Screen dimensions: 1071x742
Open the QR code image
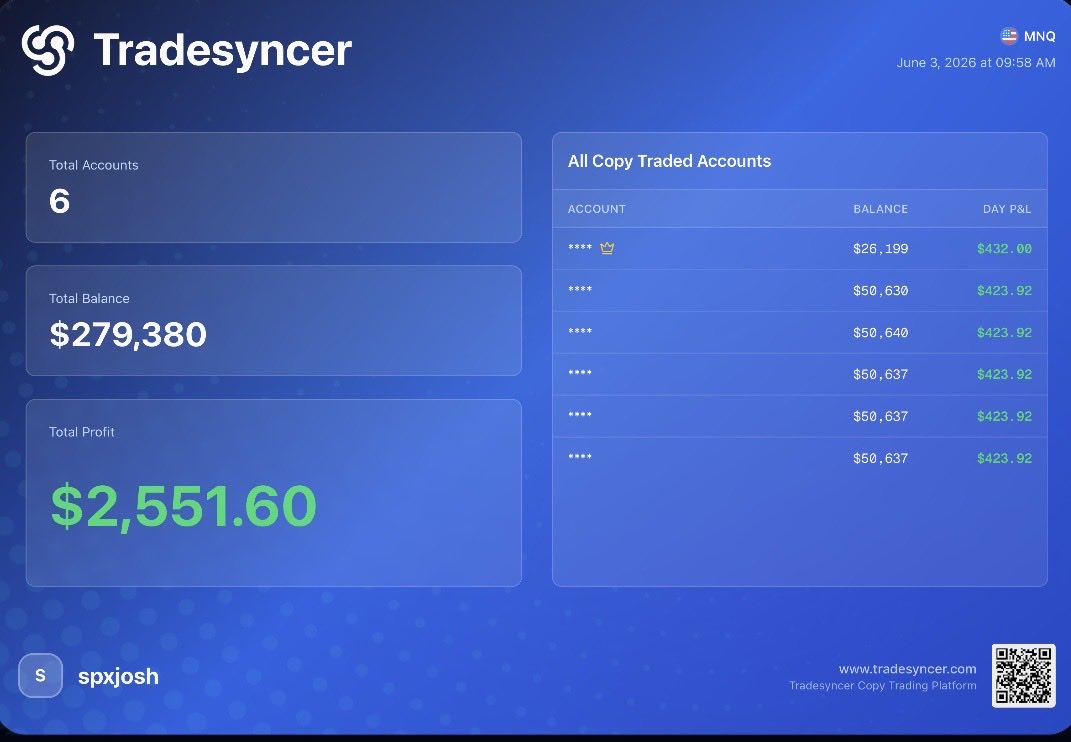point(1023,676)
